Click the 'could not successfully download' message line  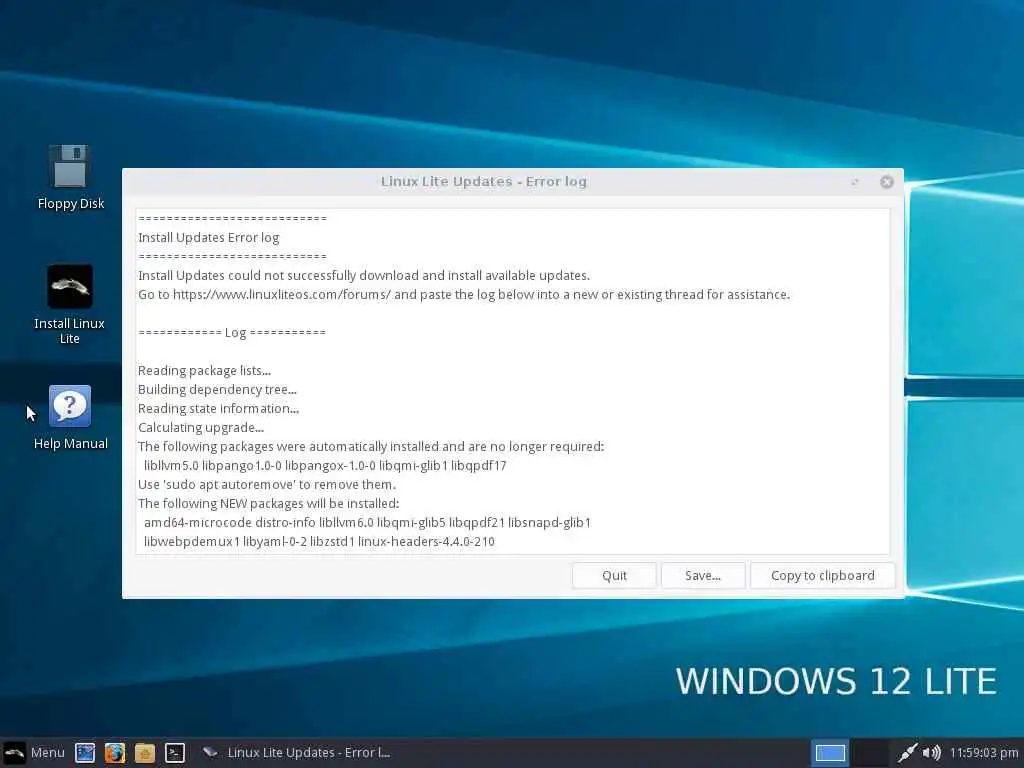point(364,276)
